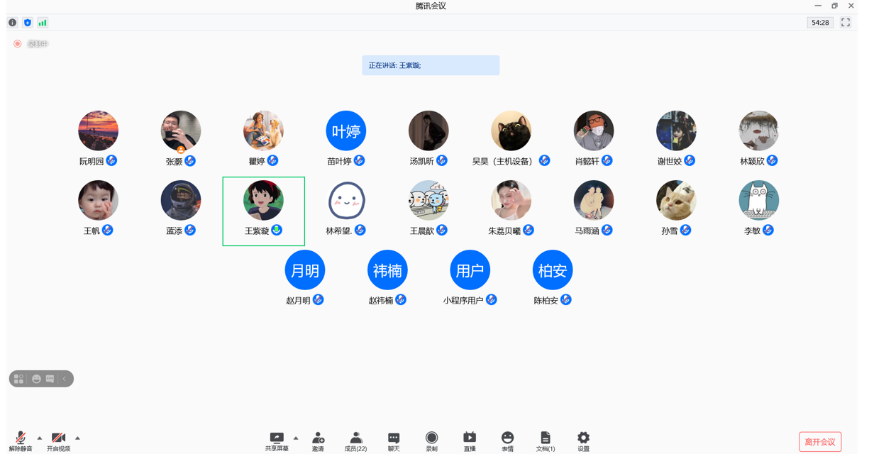Expand the audio options arrow beside microphone
869x454 pixels.
pyautogui.click(x=40, y=438)
